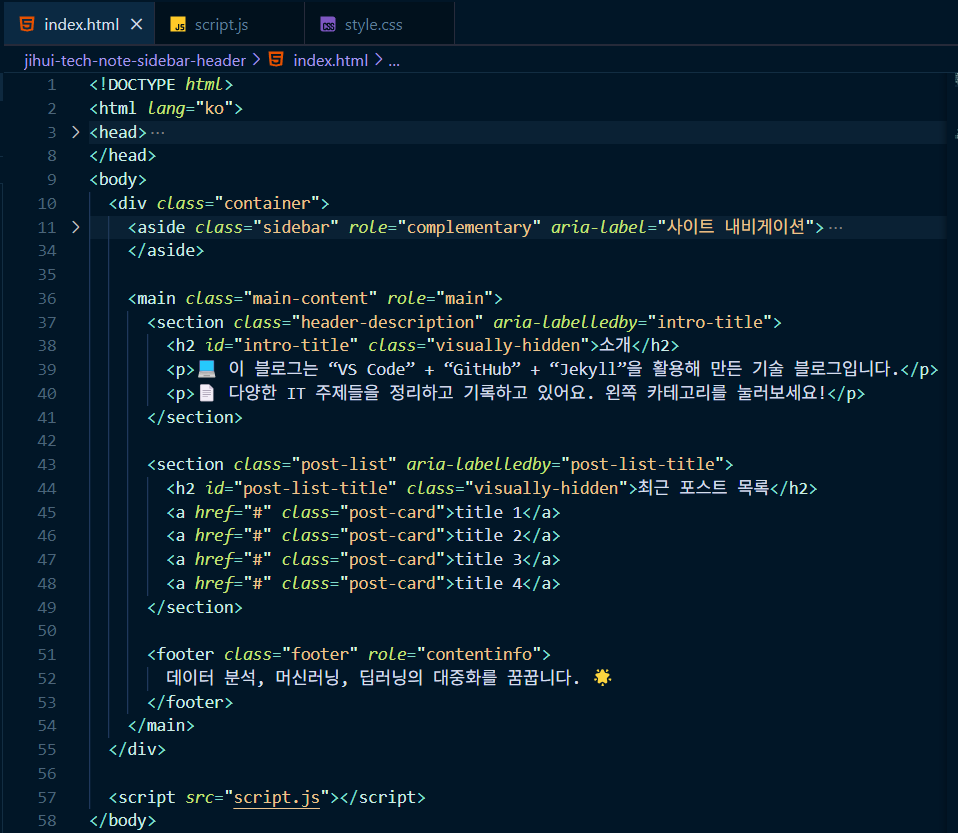This screenshot has width=958, height=833.
Task: Open the style.css tab
Action: [379, 24]
